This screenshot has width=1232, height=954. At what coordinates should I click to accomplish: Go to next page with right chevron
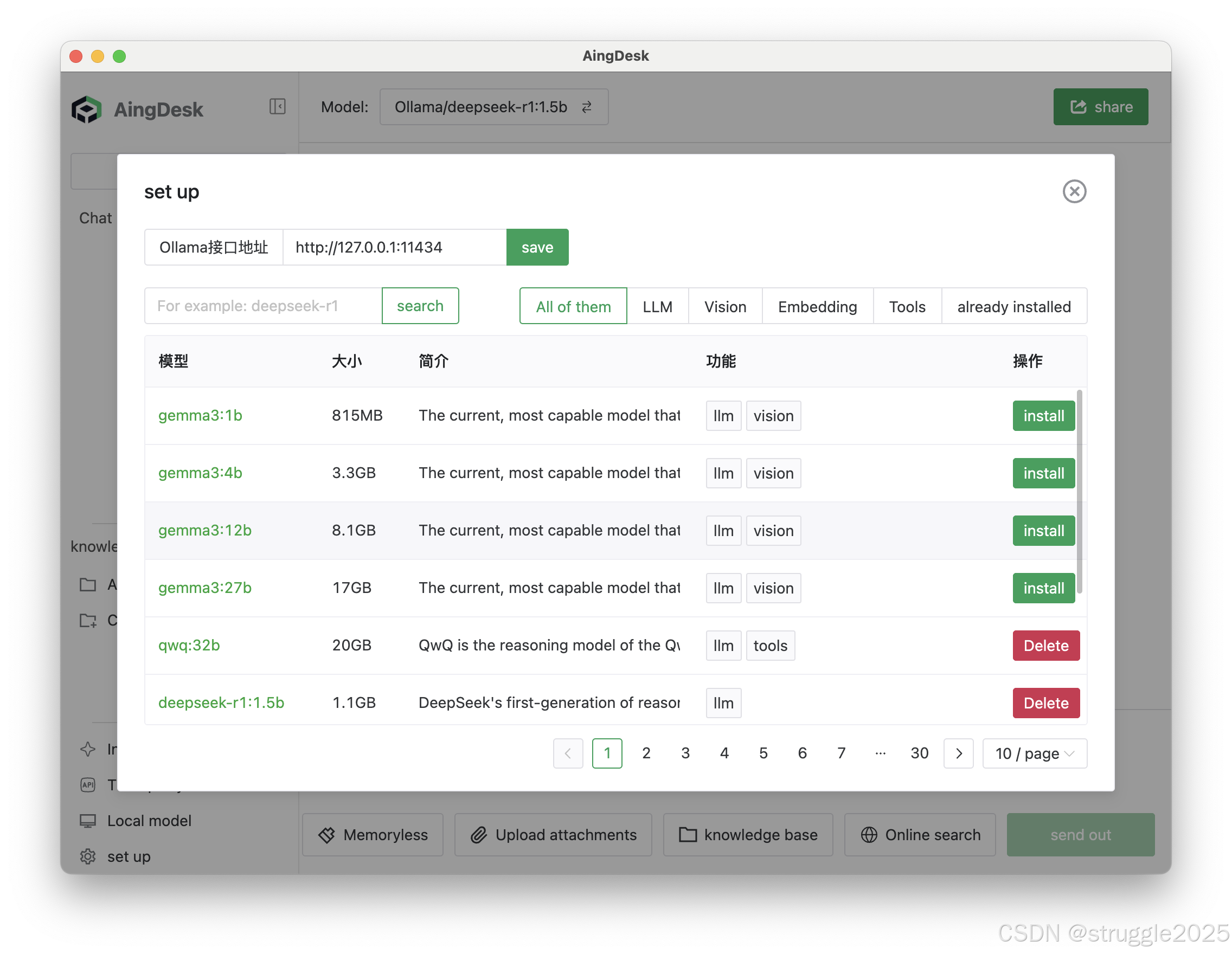pos(958,753)
